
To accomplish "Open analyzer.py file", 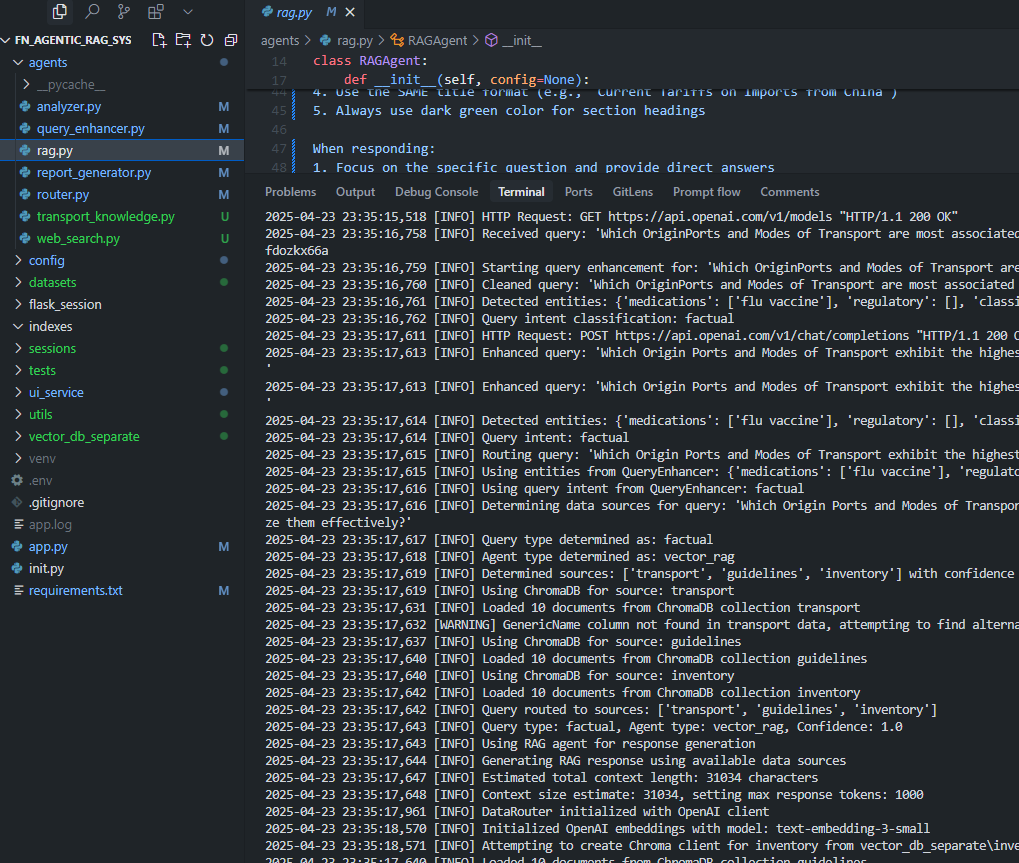I will (69, 107).
